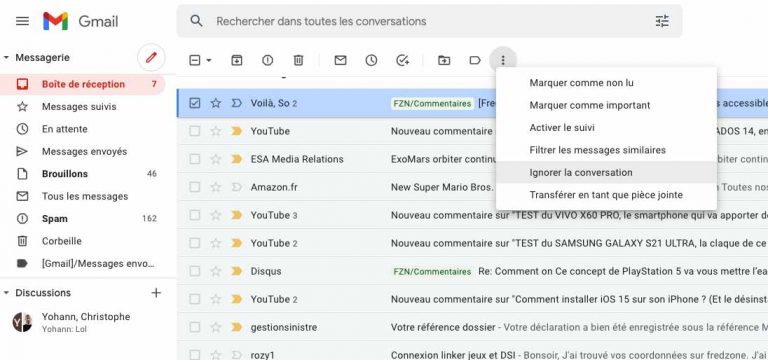Choose Transférer en tant que pièce jointe
The image size is (768, 360).
(x=606, y=195)
